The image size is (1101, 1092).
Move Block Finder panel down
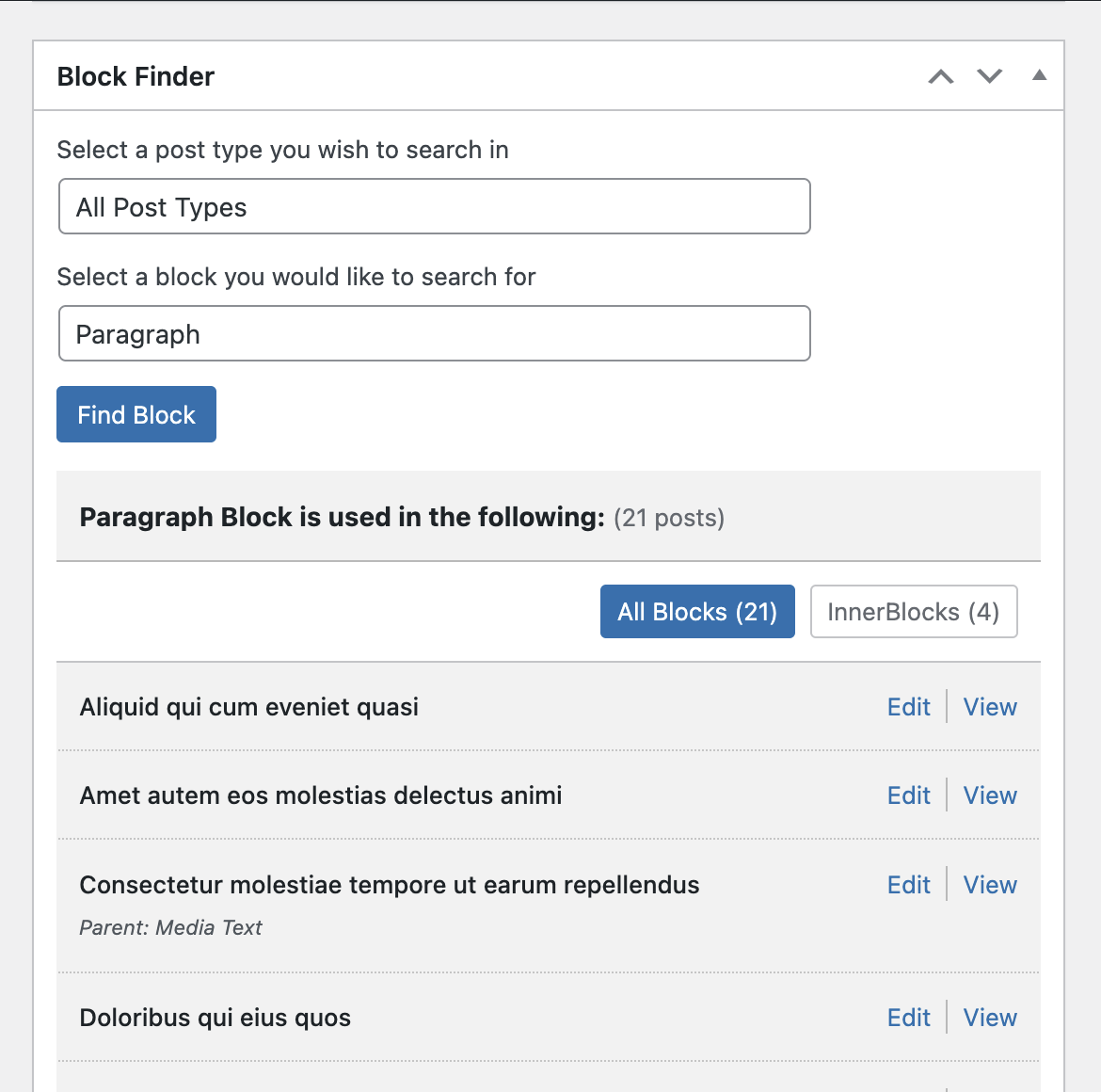tap(990, 76)
